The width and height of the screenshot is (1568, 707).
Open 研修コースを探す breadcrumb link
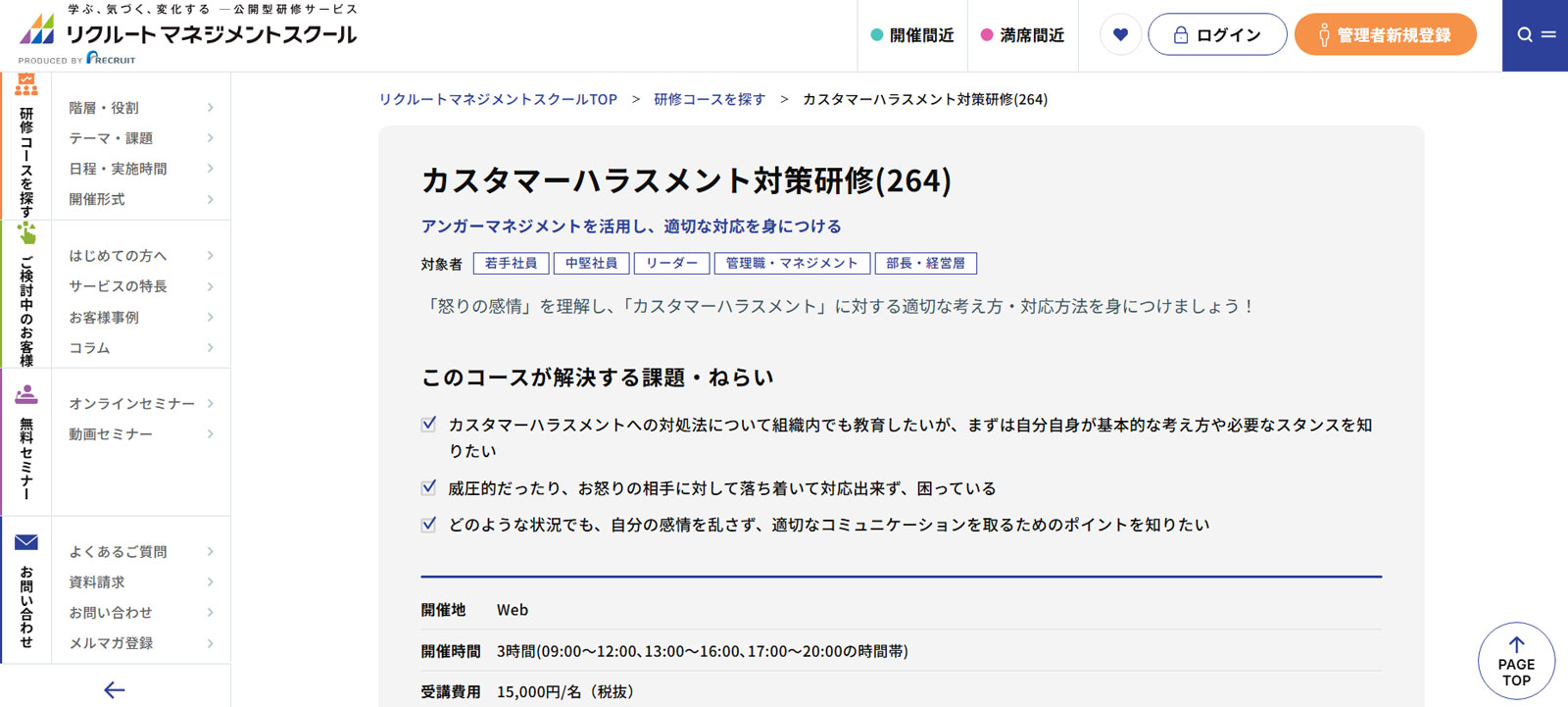pos(710,99)
